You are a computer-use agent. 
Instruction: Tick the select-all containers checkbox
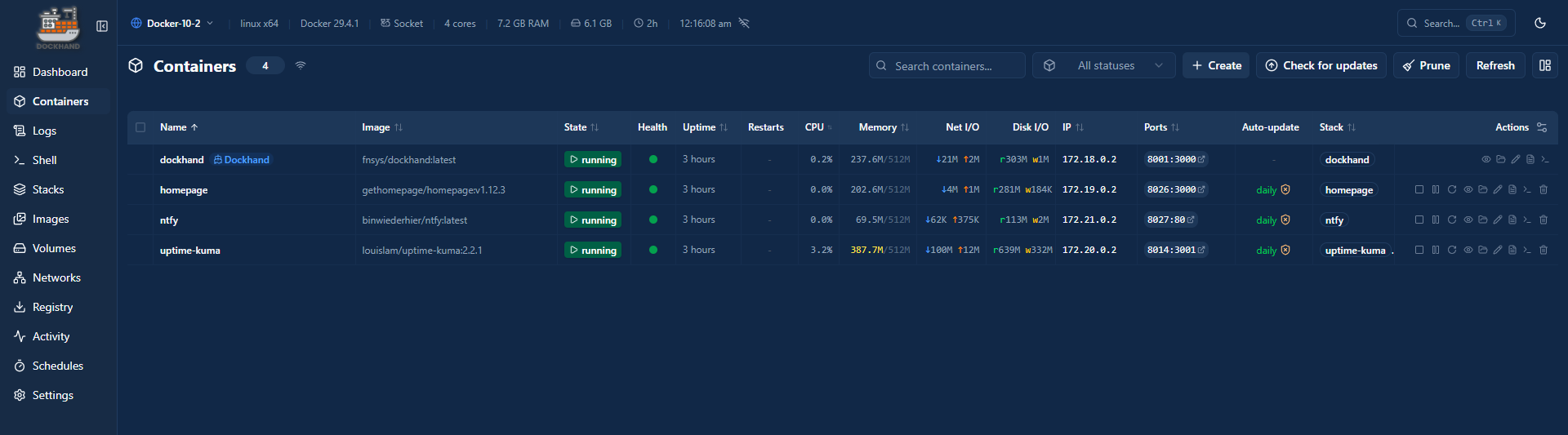(140, 127)
